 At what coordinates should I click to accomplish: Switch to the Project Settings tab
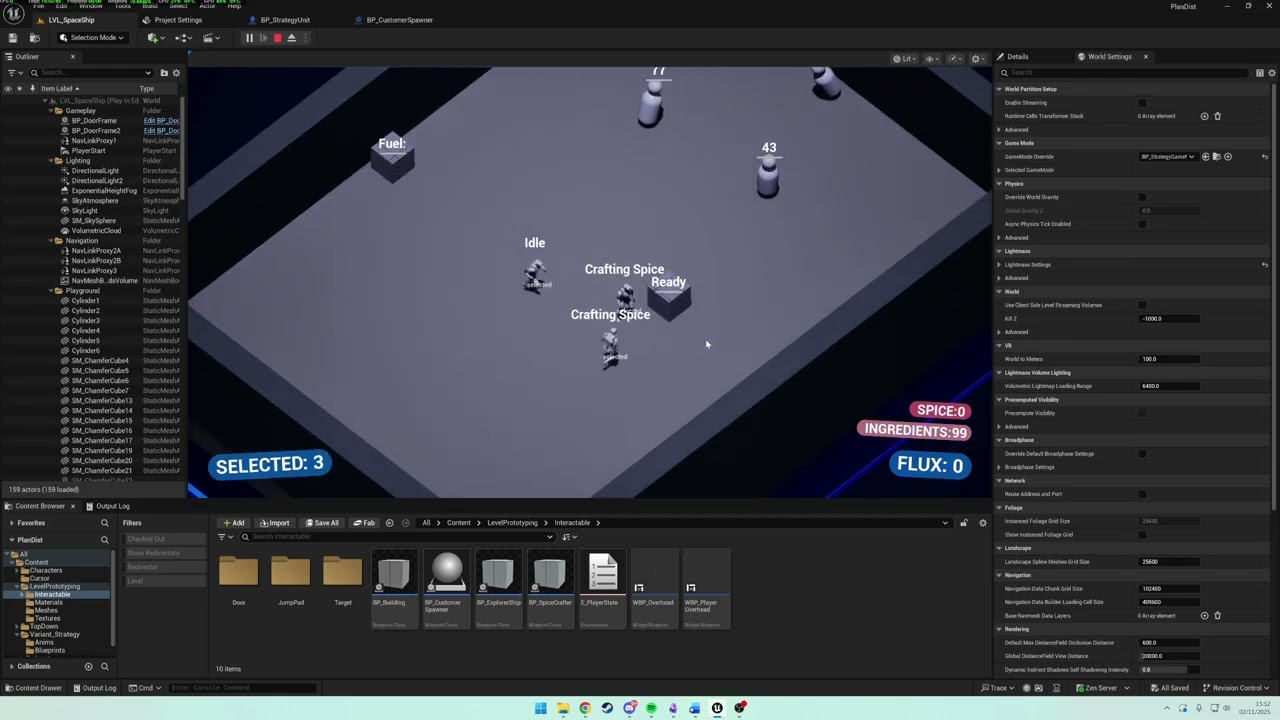[172, 20]
